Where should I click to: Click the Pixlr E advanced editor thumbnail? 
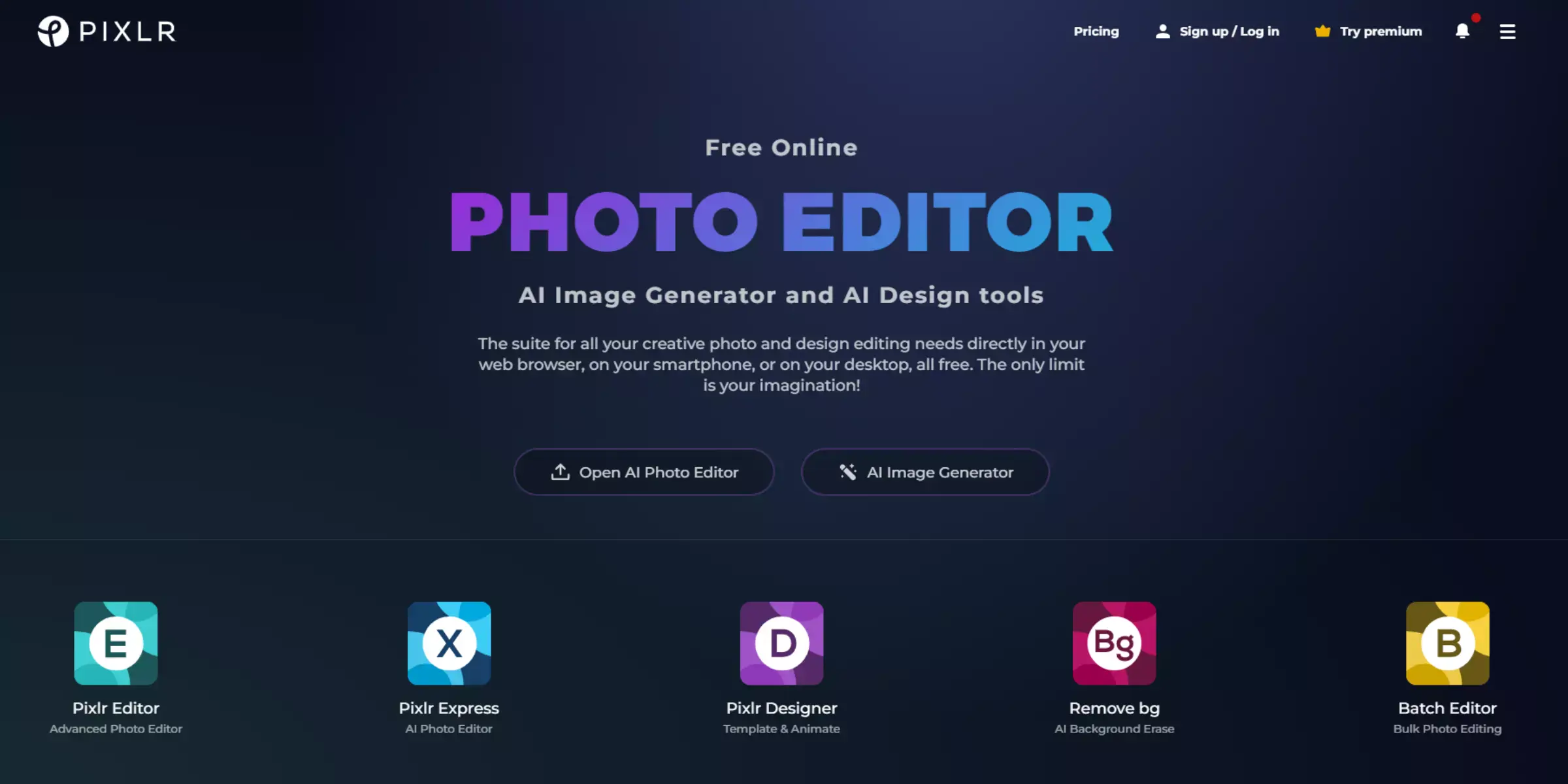click(115, 643)
